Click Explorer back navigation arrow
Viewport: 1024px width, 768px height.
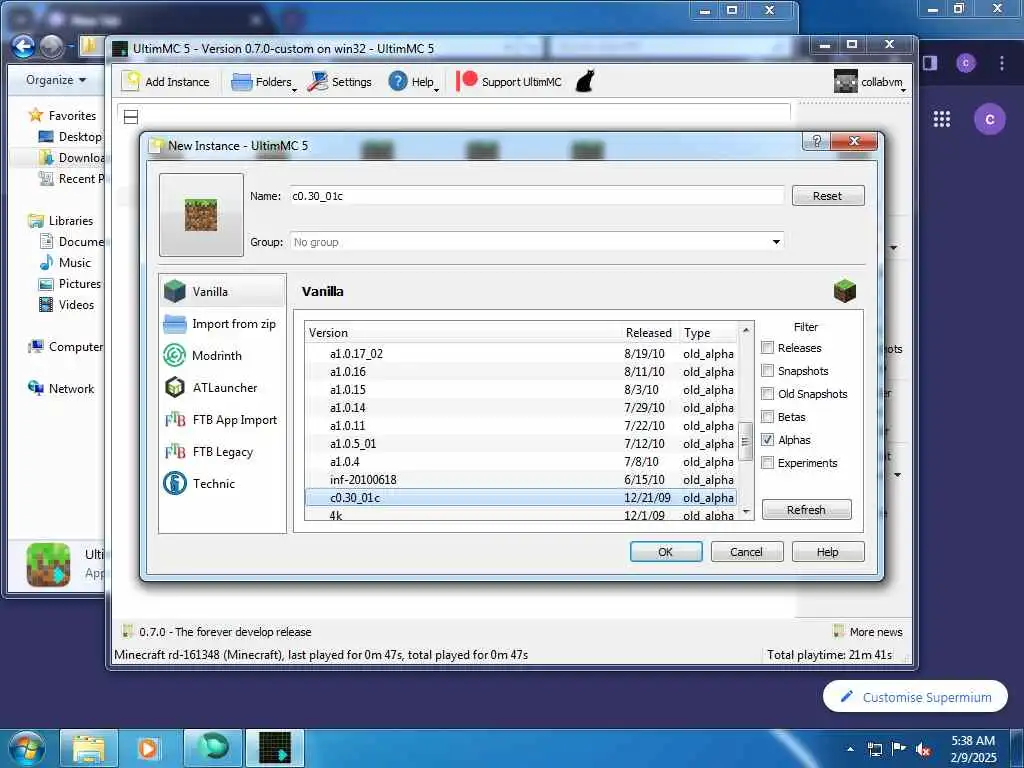point(24,46)
